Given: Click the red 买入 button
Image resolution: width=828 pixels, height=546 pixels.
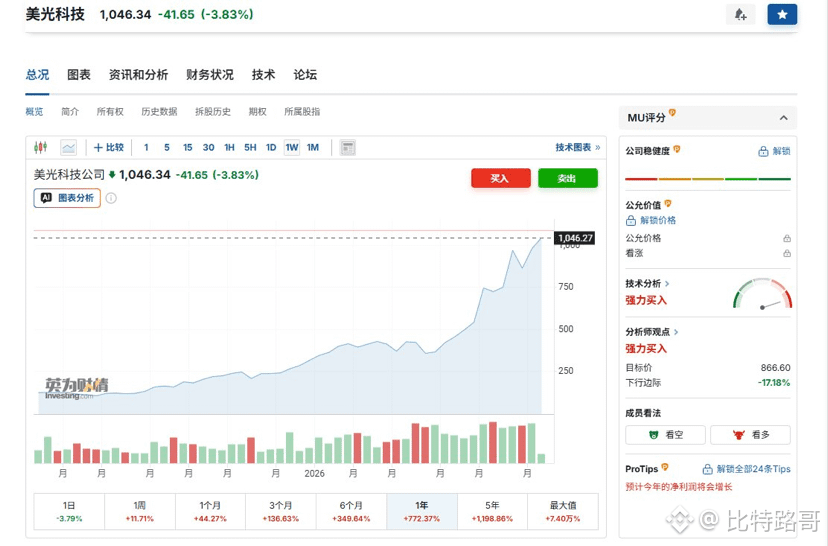Looking at the screenshot, I should click(x=501, y=178).
